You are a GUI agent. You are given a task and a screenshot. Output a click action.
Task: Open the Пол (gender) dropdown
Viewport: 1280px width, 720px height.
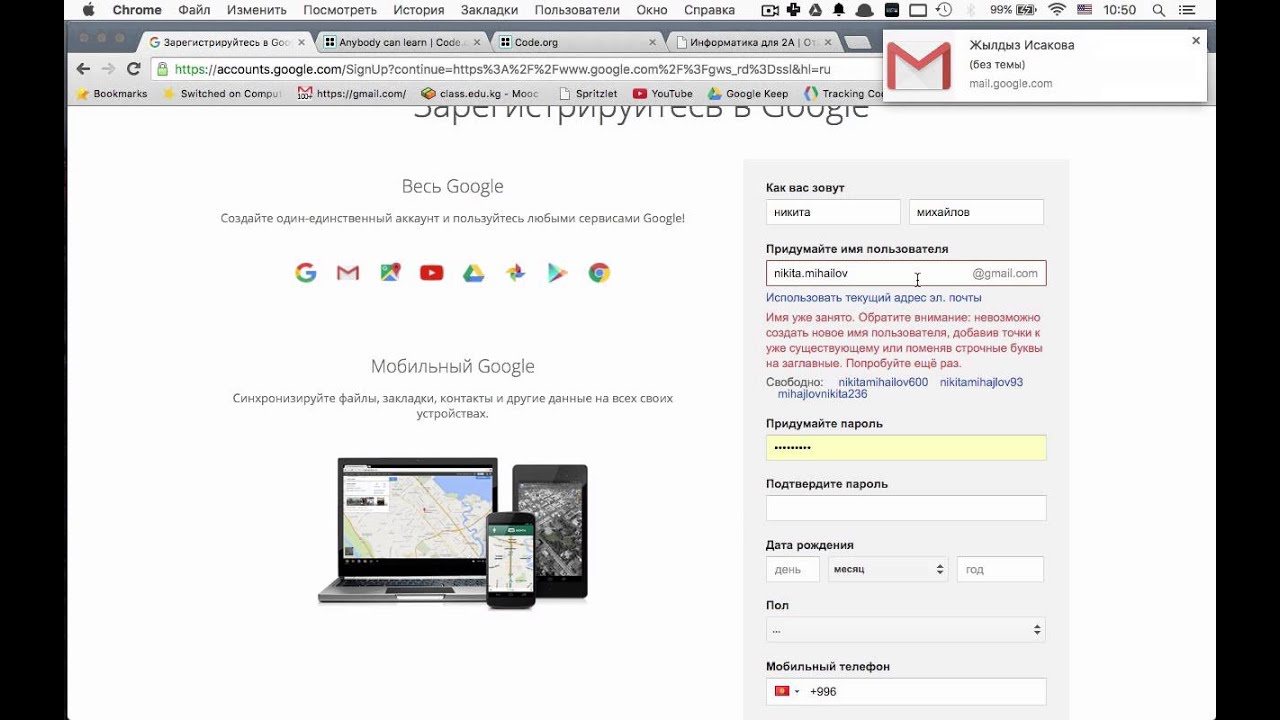[906, 630]
